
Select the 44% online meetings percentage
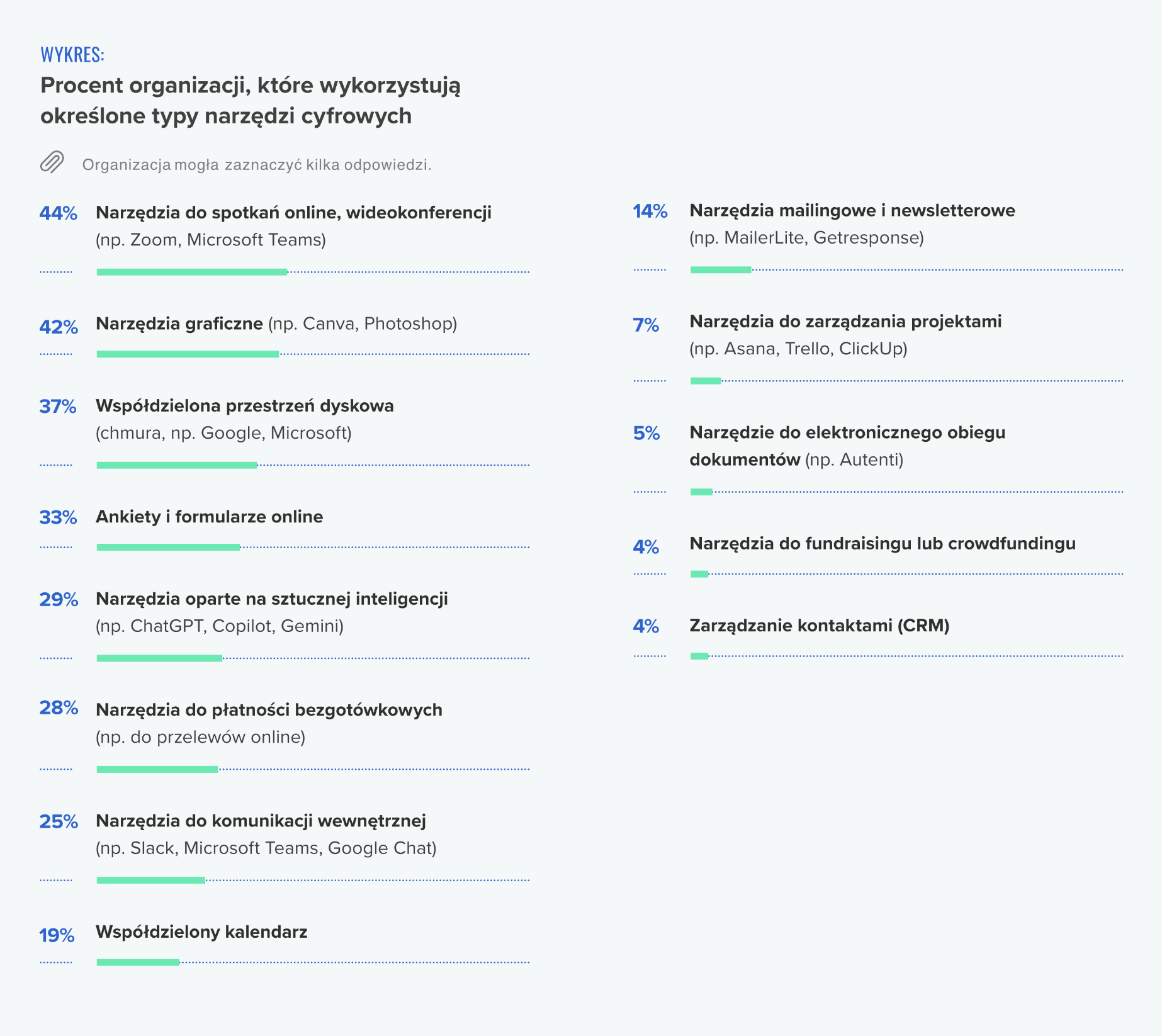tap(58, 213)
